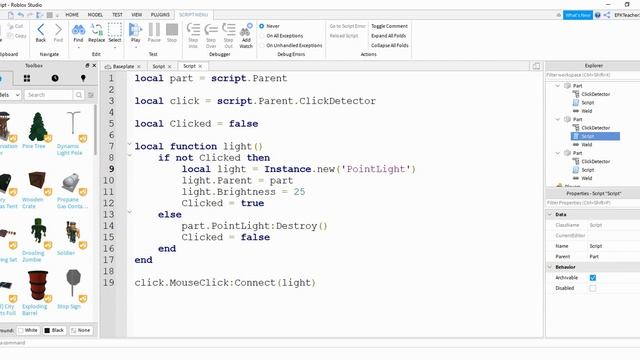Click the toolbox search magnifier icon
Image resolution: width=640 pixels, height=360 pixels.
click(78, 95)
